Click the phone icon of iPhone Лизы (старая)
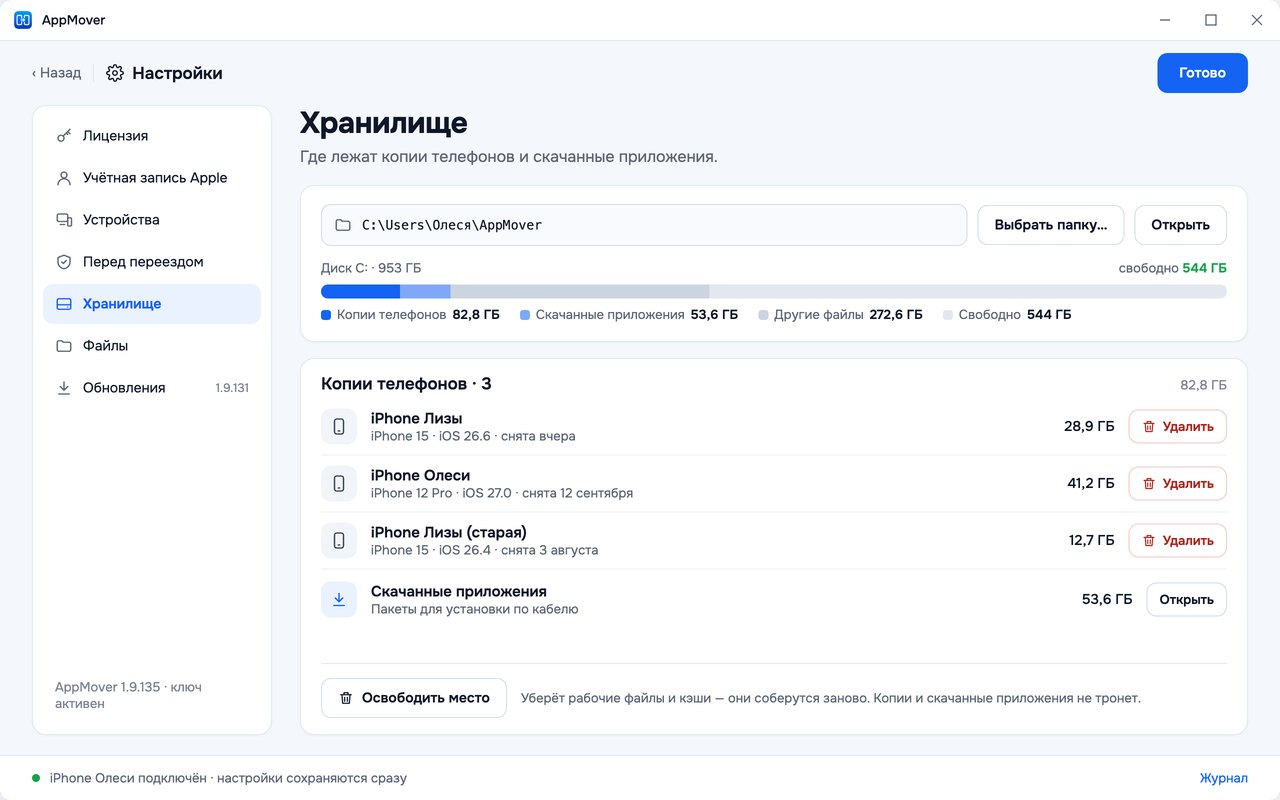The height and width of the screenshot is (800, 1280). 339,541
